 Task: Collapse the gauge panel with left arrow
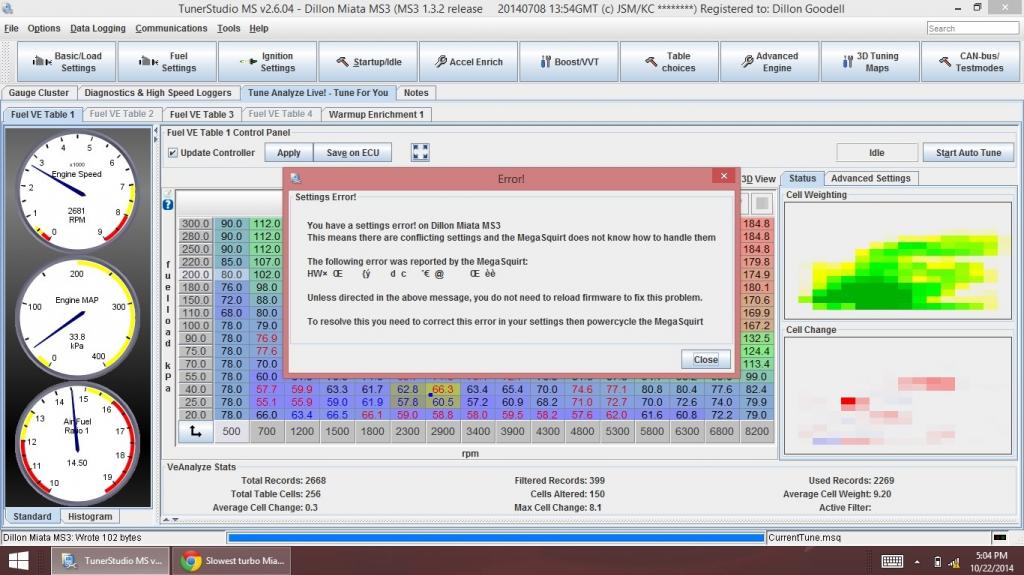pos(155,131)
